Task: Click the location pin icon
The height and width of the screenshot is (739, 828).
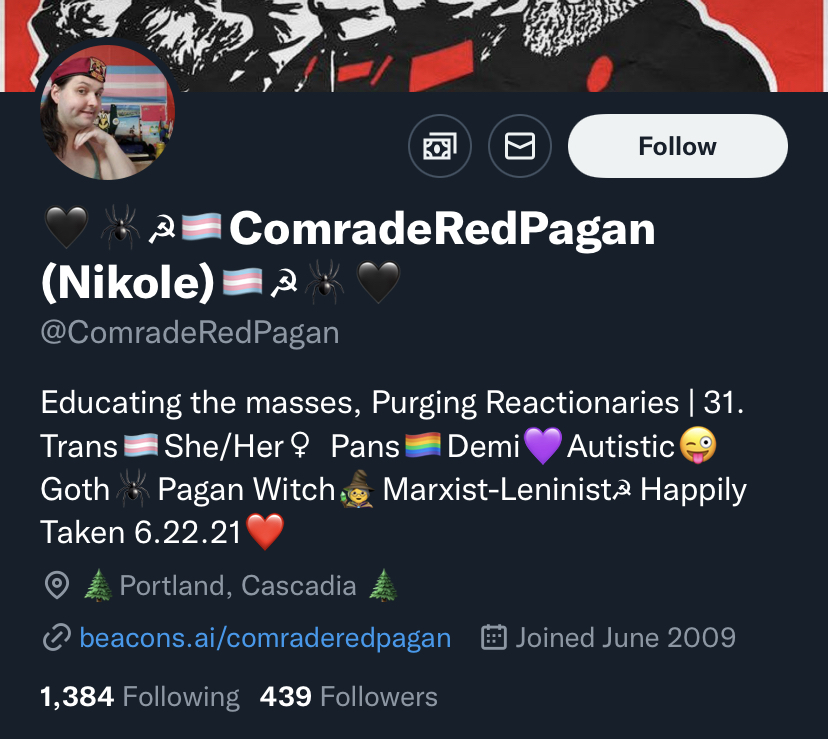Action: pos(57,585)
